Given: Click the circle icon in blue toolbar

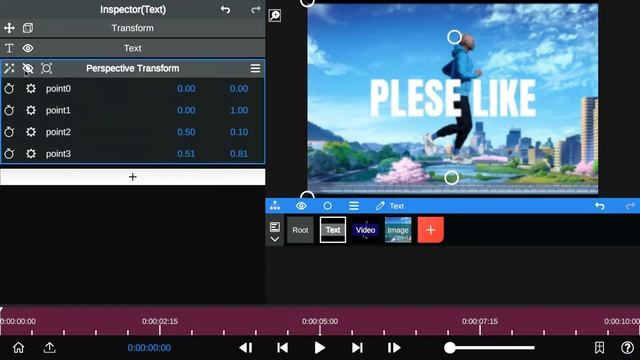Looking at the screenshot, I should 327,206.
